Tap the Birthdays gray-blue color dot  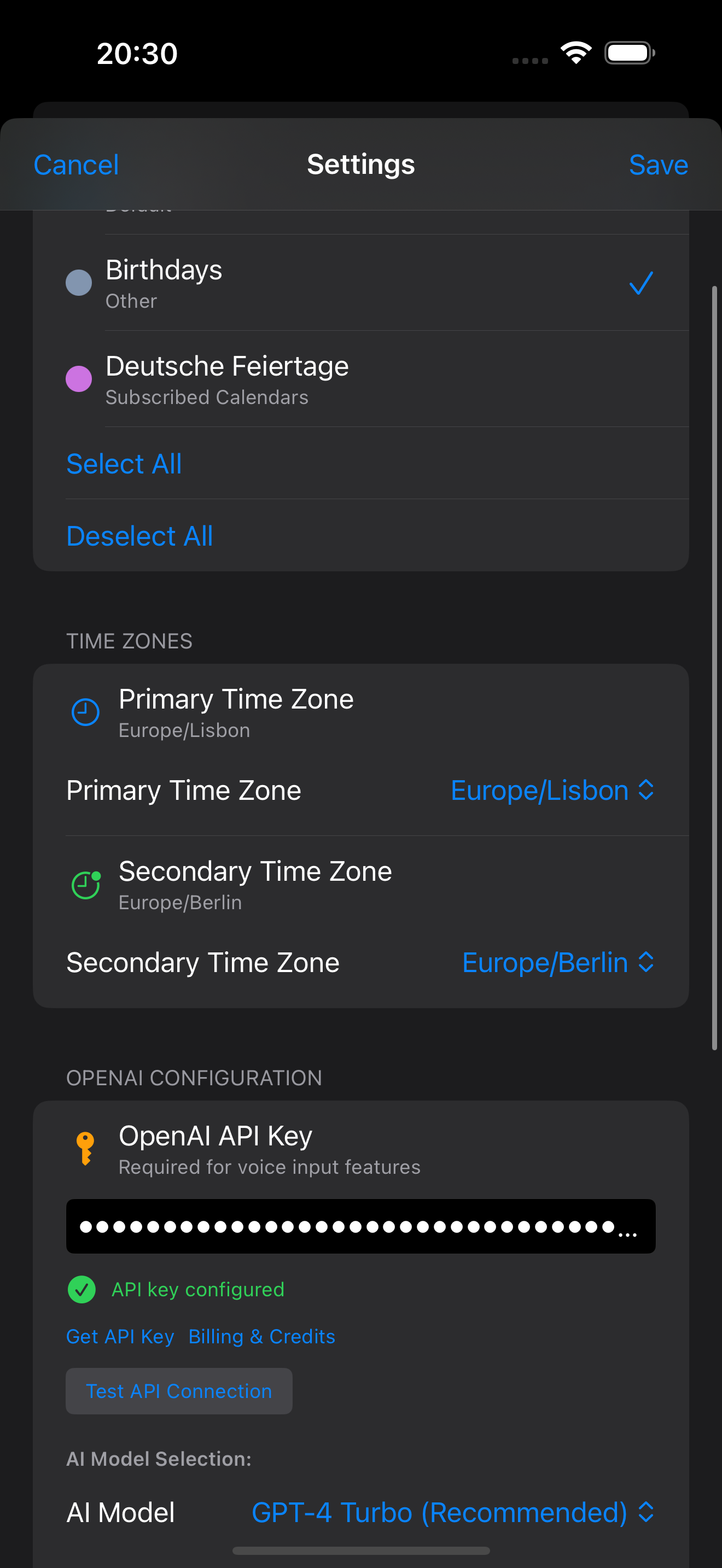tap(79, 283)
